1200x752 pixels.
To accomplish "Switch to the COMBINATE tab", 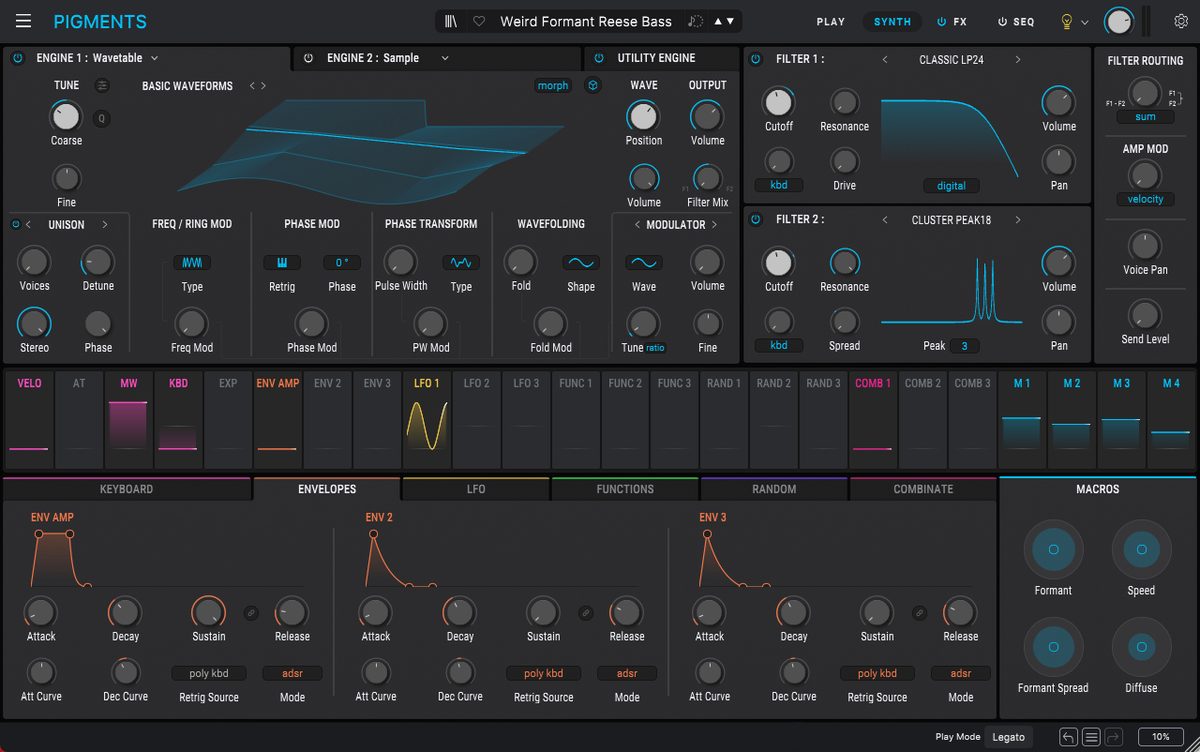I will pos(923,489).
